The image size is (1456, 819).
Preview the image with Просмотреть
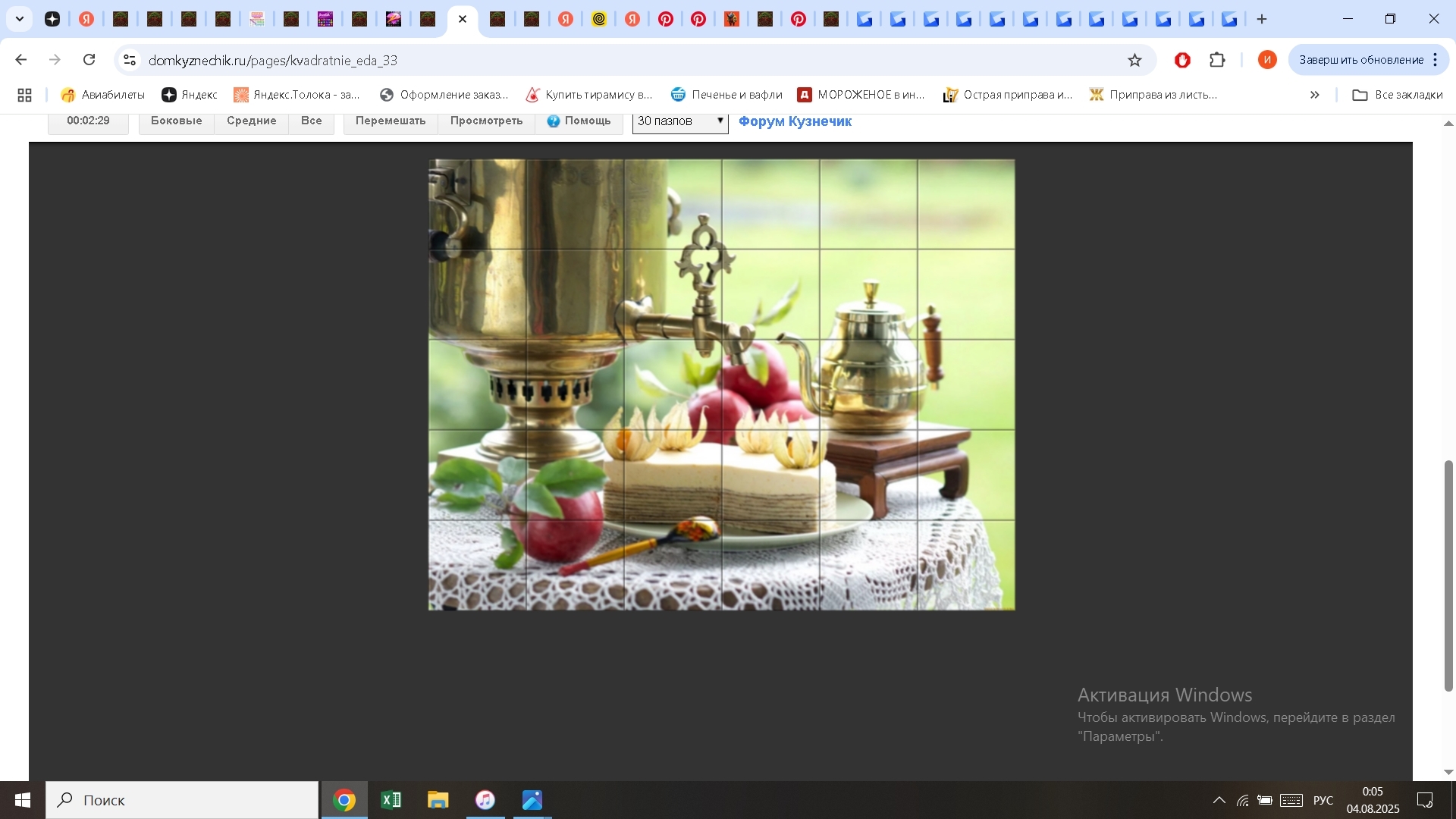[x=487, y=121]
